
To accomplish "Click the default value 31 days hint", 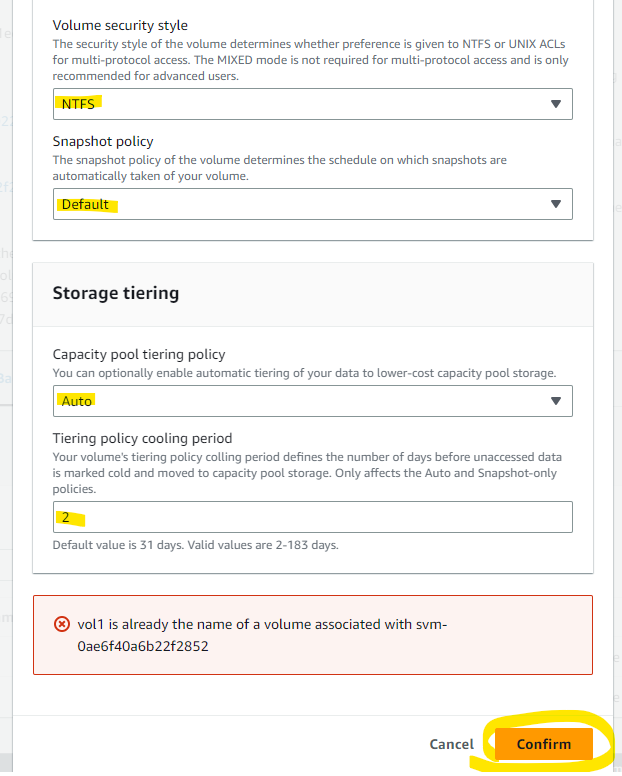I will (195, 545).
